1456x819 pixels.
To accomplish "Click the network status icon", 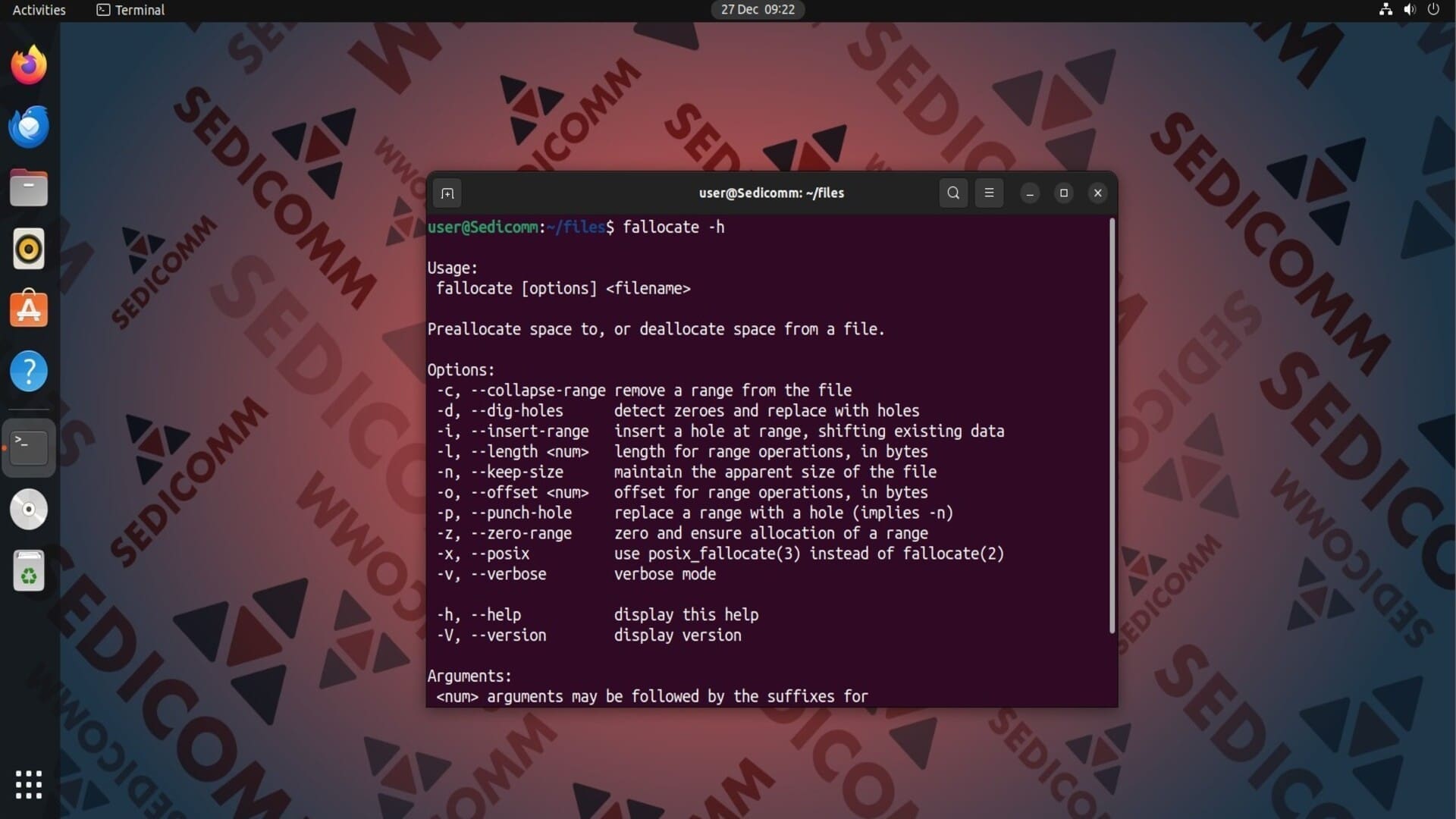I will [1385, 10].
